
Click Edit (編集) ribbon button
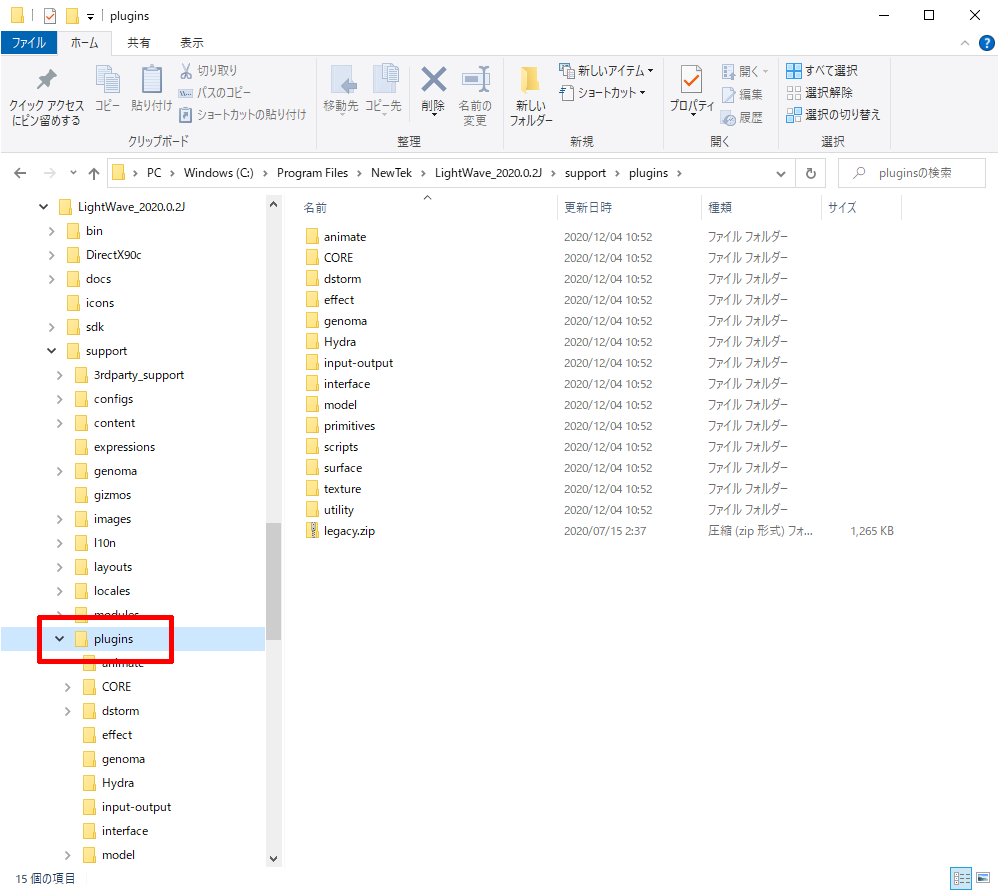[x=742, y=95]
